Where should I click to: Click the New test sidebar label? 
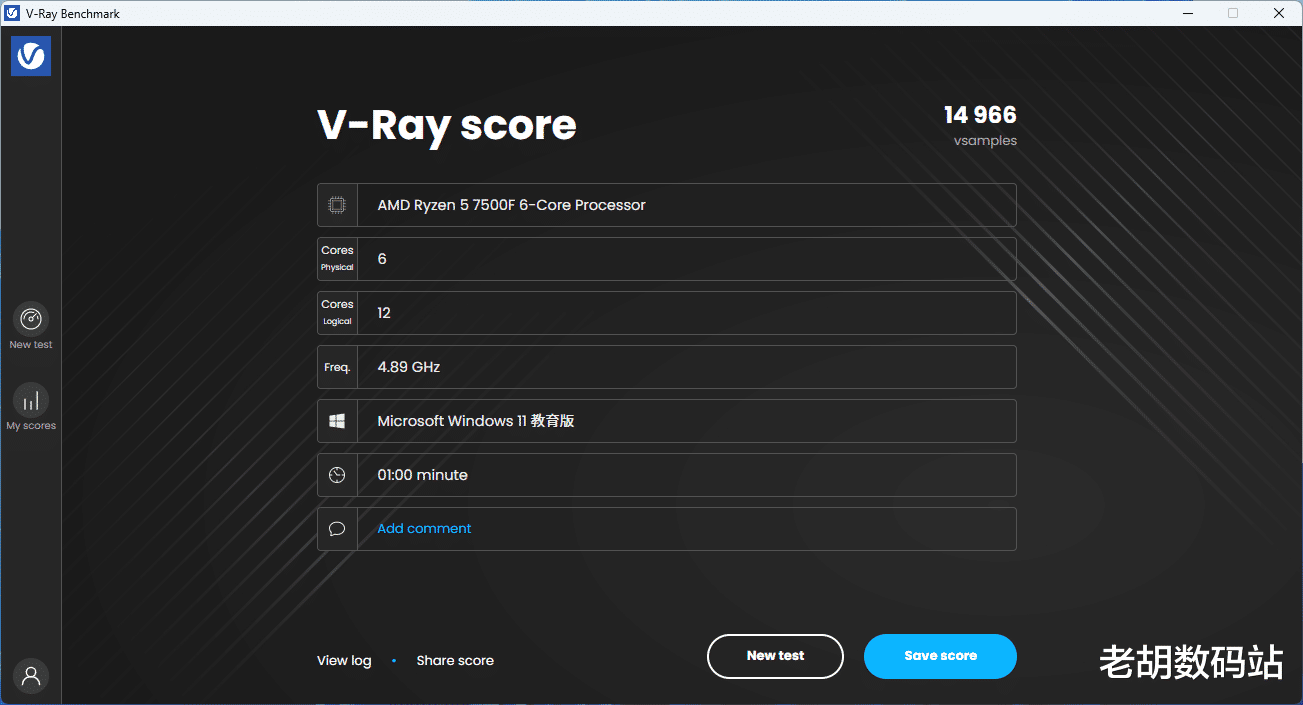click(x=31, y=345)
